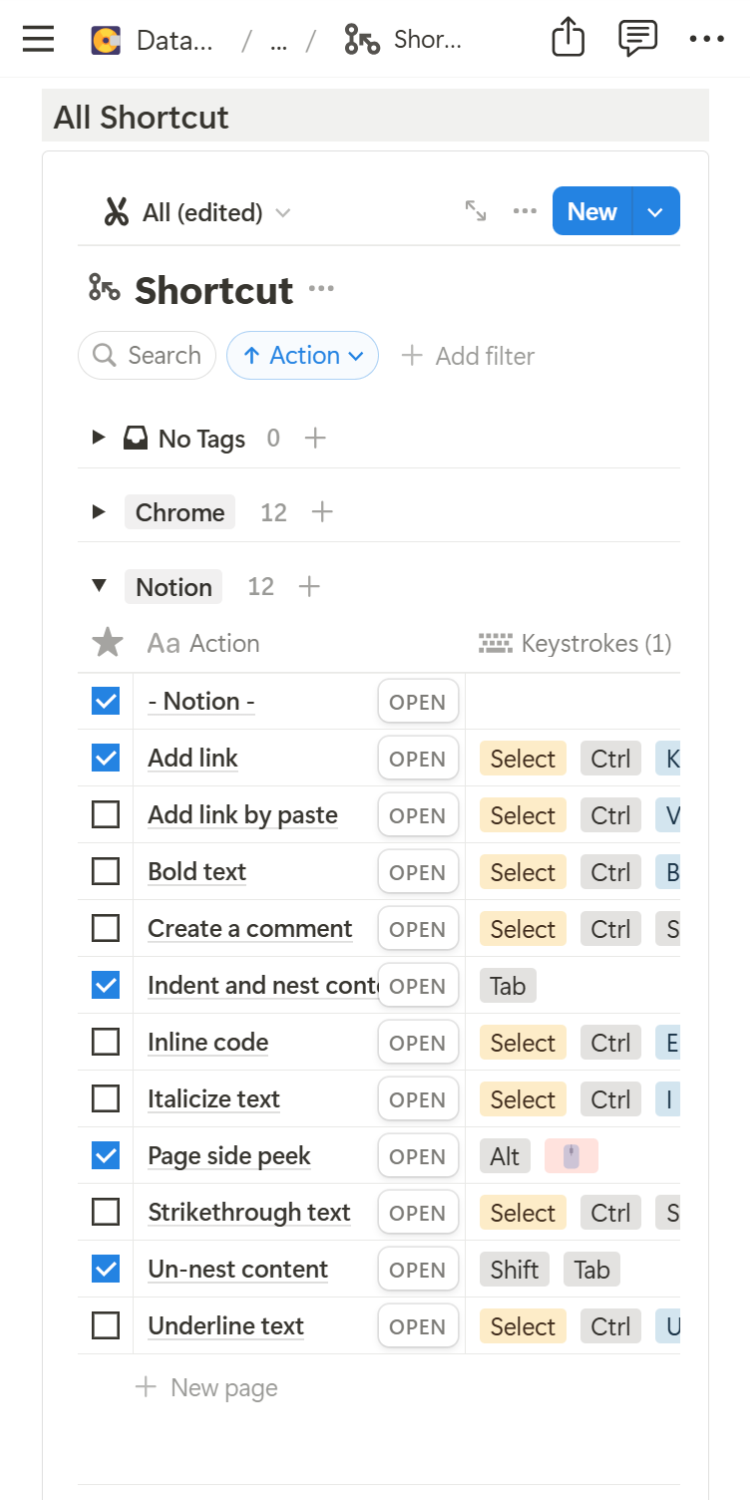Click the share export icon
Screen dimensions: 750x1500
(x=568, y=40)
